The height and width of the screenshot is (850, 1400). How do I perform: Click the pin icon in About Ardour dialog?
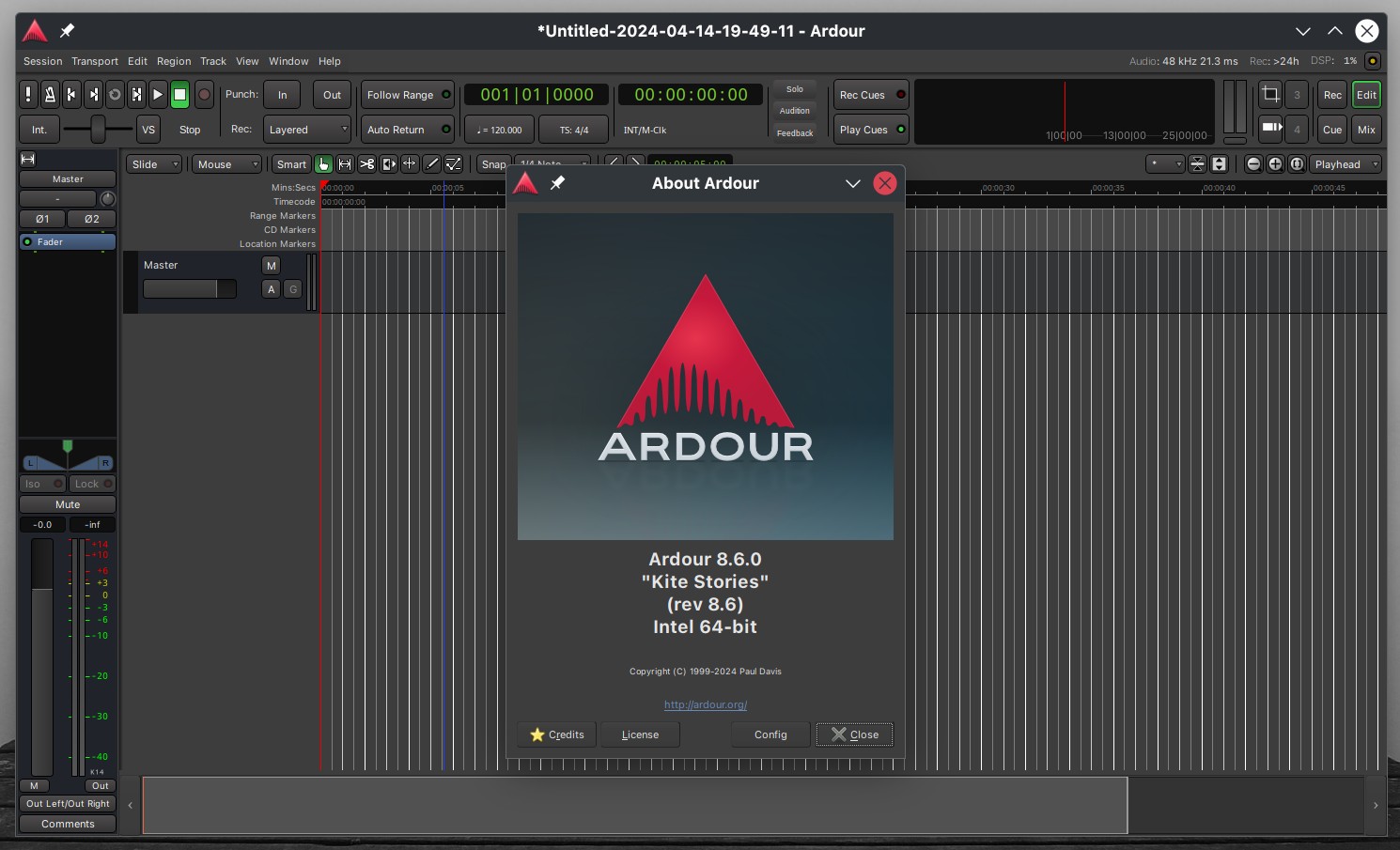(x=558, y=183)
